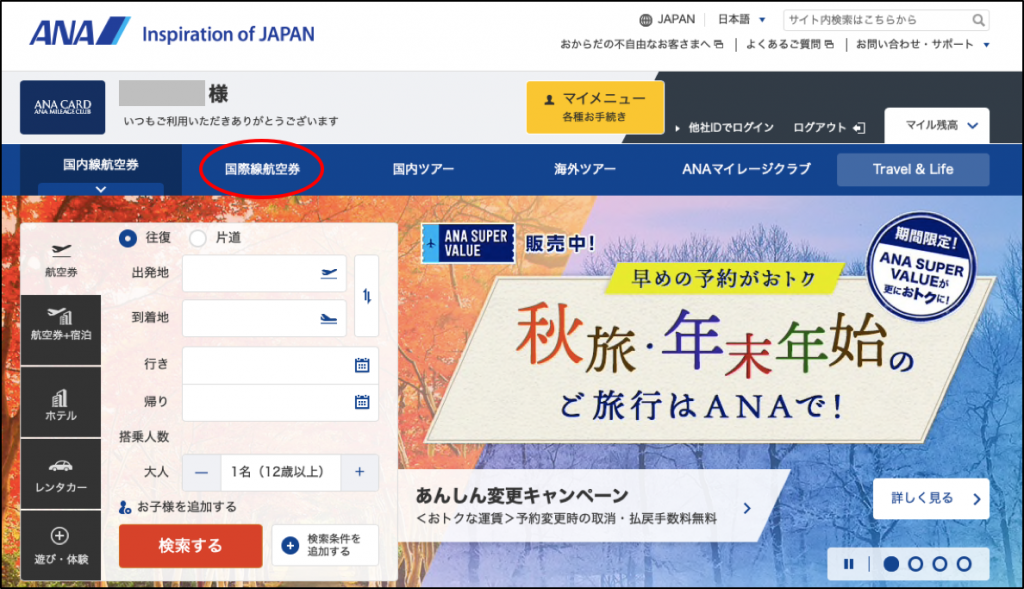Open 国際線航空券 international flights tab
Viewport: 1024px width, 589px height.
[x=262, y=169]
